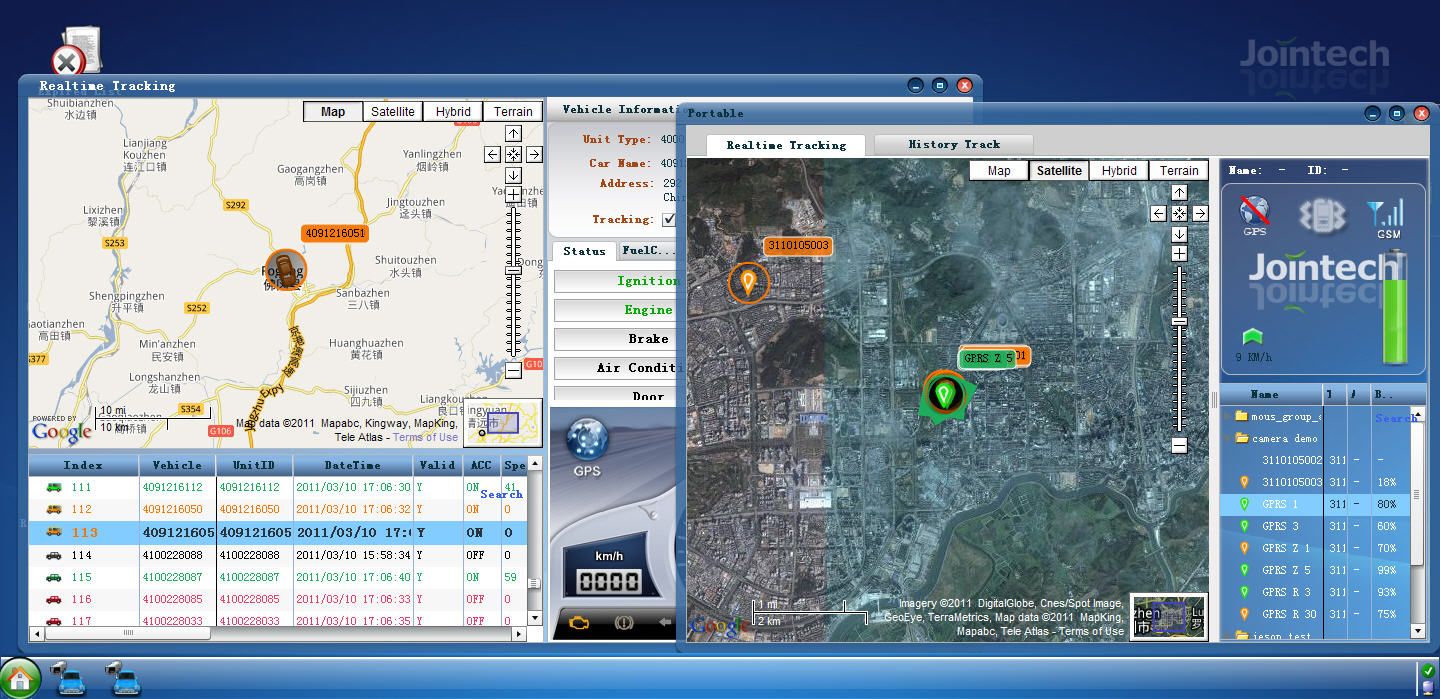
Task: Open Terms of Use on Realtime Tracking map
Action: (425, 437)
